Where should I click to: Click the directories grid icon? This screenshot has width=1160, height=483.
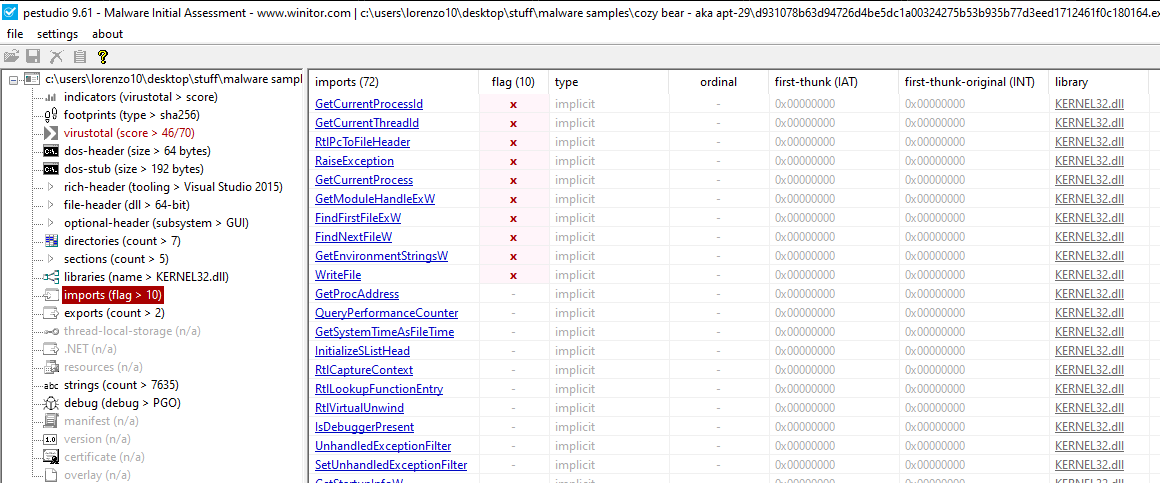click(51, 240)
